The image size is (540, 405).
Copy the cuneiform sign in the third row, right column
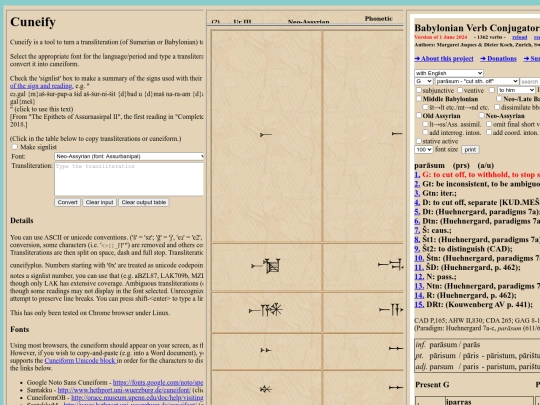[391, 309]
